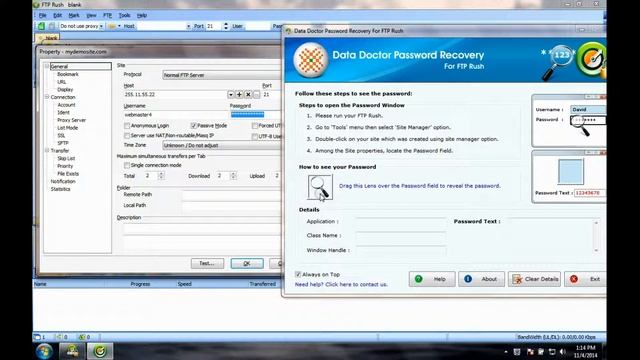The height and width of the screenshot is (360, 640).
Task: Click the toolbar Port stepper arrows
Action: (x=226, y=26)
